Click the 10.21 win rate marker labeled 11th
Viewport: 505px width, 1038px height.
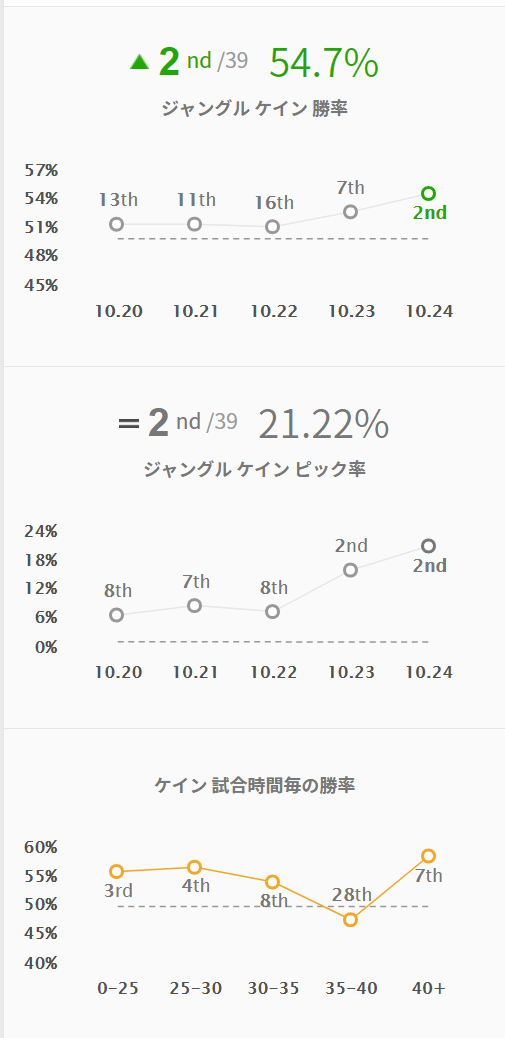pos(195,224)
